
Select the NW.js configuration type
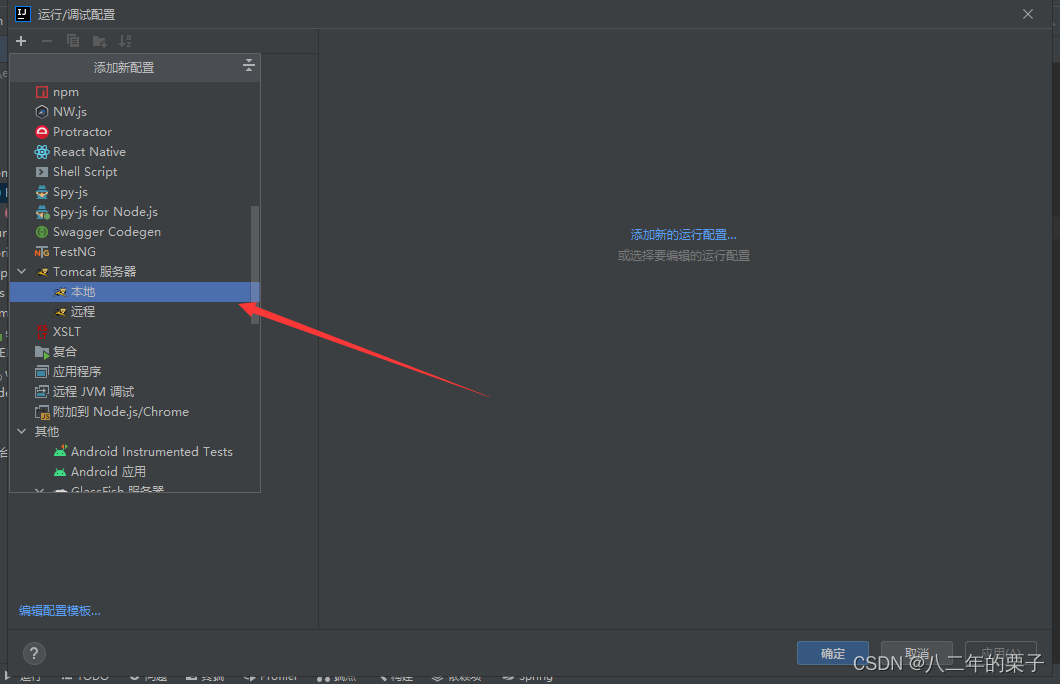click(x=135, y=112)
